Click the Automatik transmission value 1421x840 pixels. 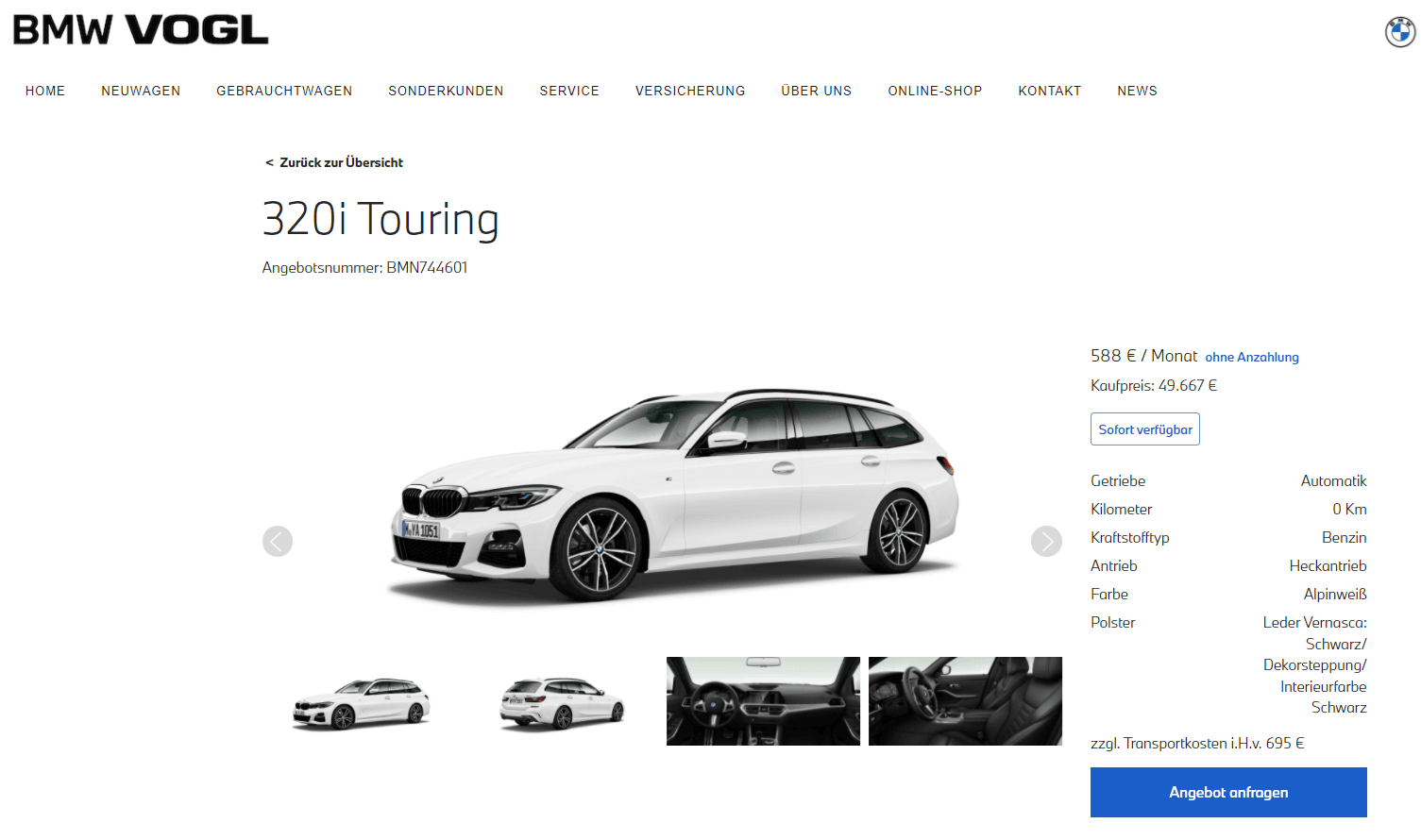click(1333, 480)
